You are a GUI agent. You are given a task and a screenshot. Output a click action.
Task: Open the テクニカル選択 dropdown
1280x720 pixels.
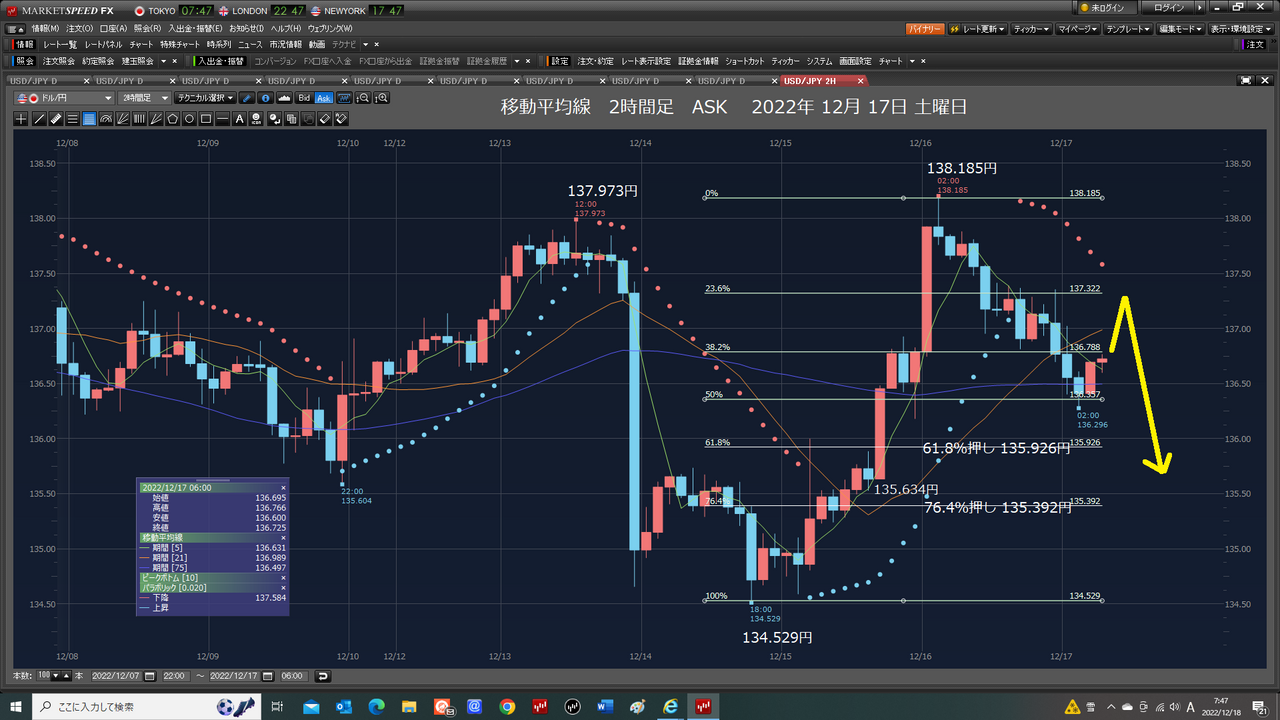(204, 98)
